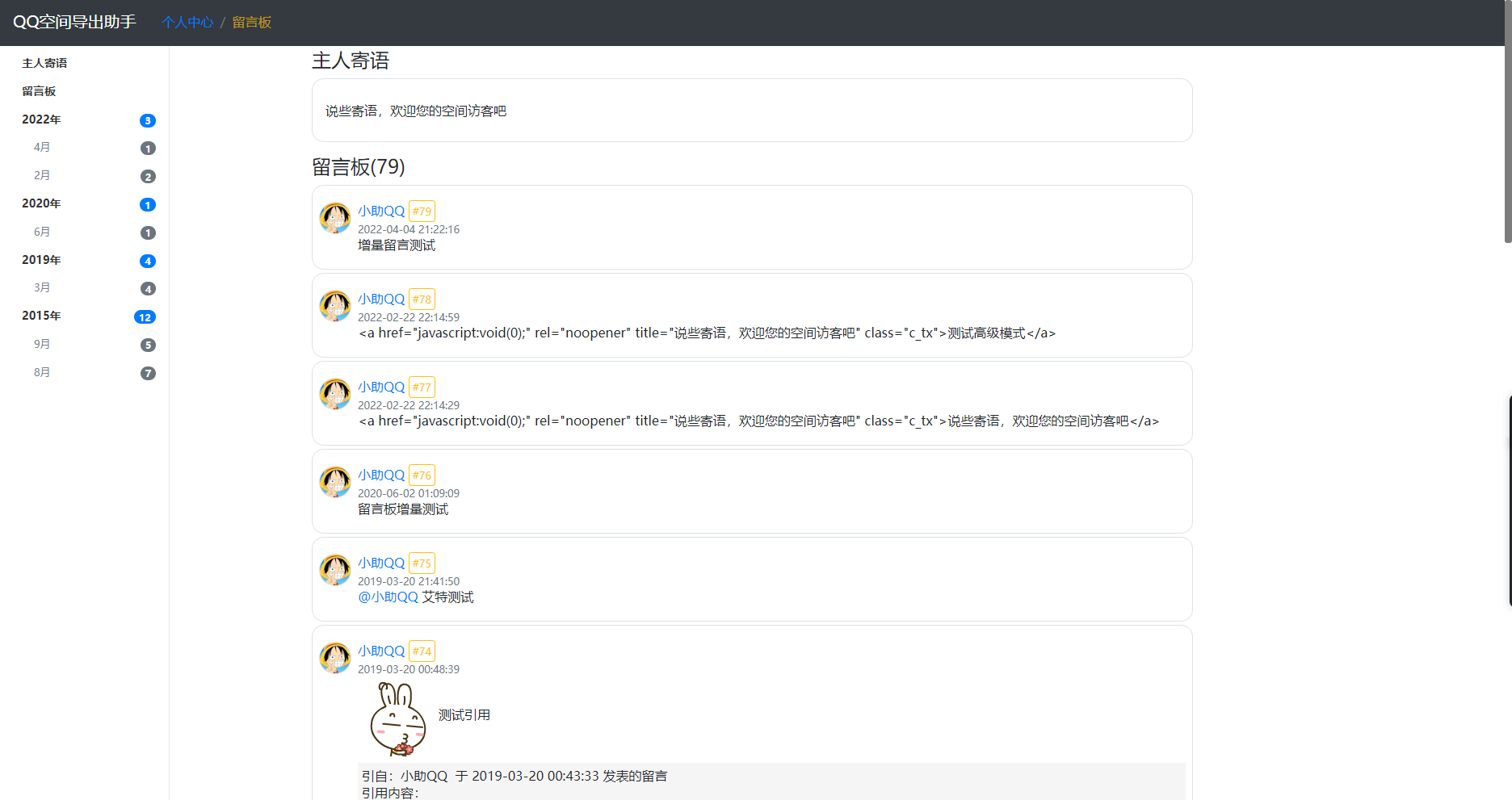This screenshot has width=1512, height=800.
Task: Select 2015年 in the sidebar
Action: tap(41, 316)
